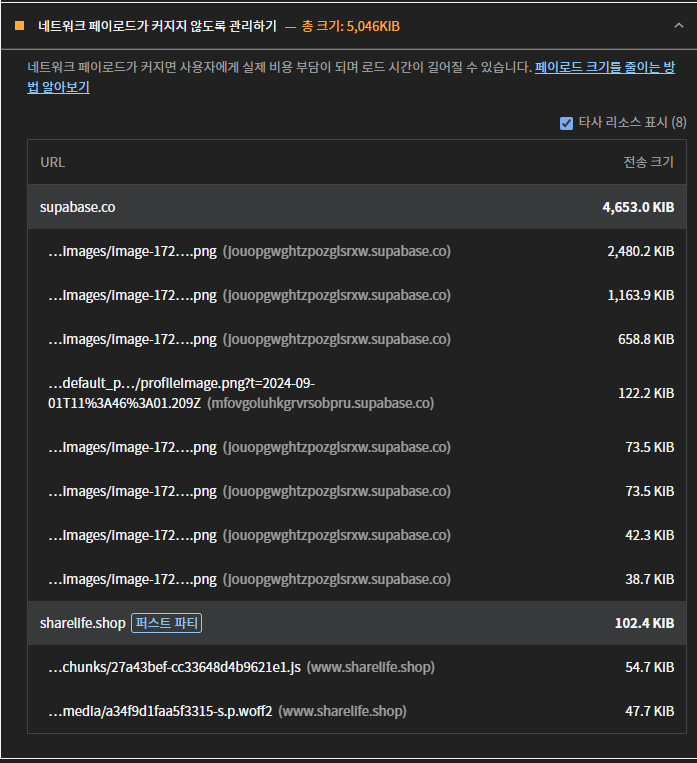Open the profileImage.png default profile URL link
This screenshot has height=763, width=697.
click(x=181, y=393)
